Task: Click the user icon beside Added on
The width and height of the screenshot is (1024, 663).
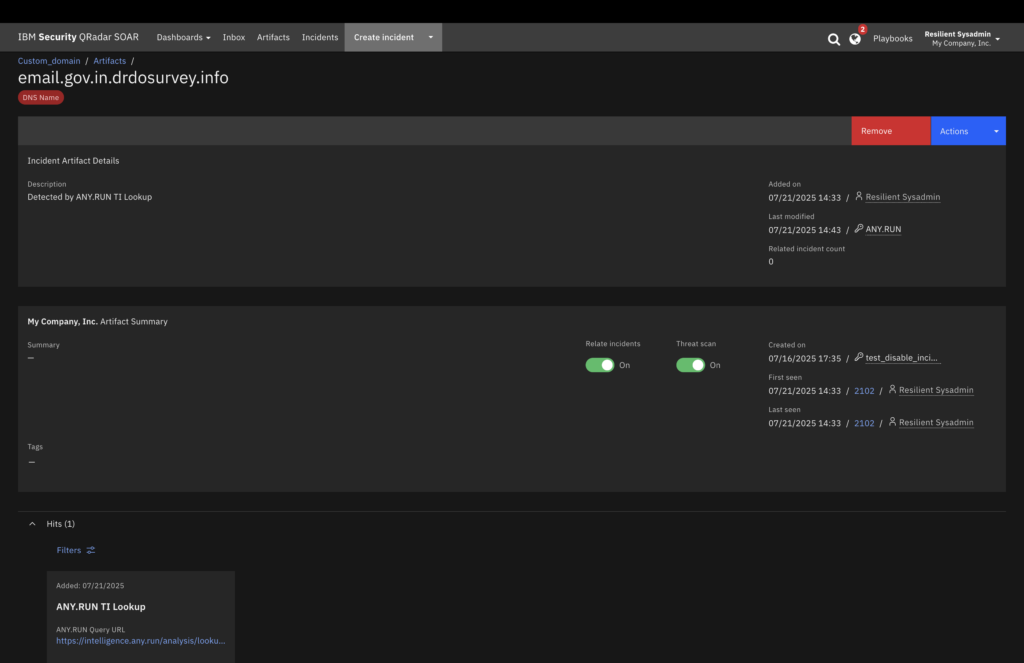Action: point(858,197)
